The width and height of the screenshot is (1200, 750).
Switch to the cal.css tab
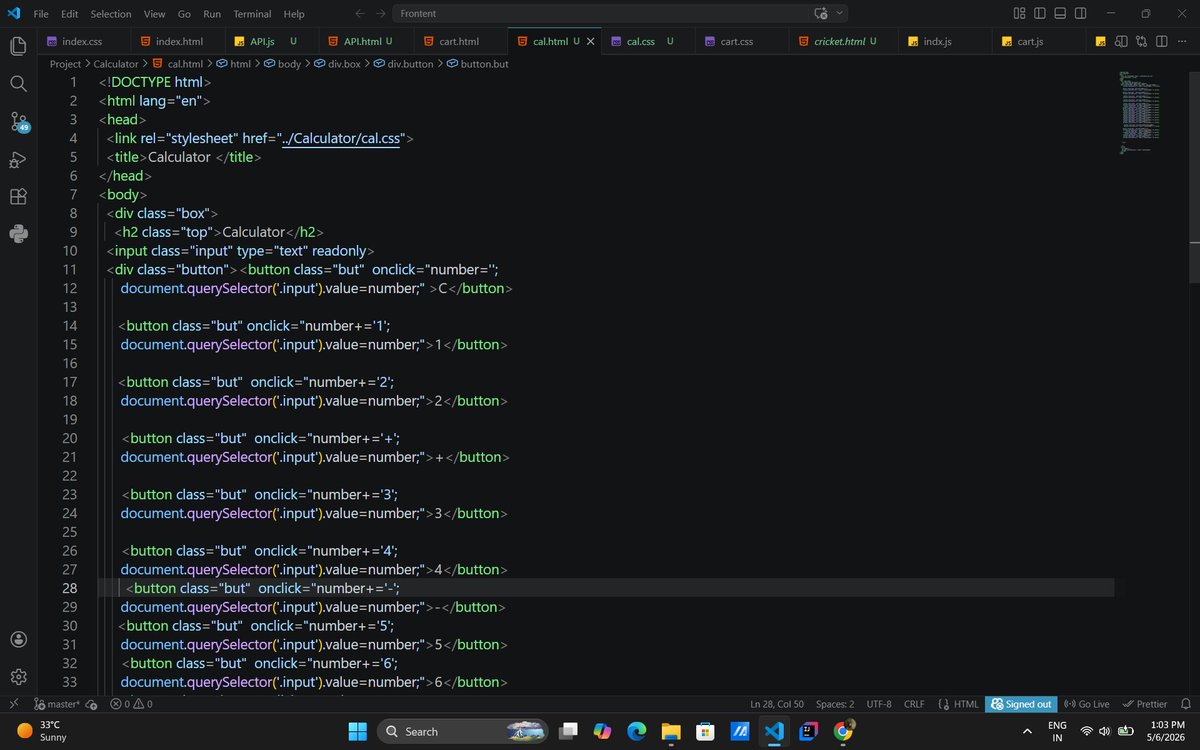point(649,42)
